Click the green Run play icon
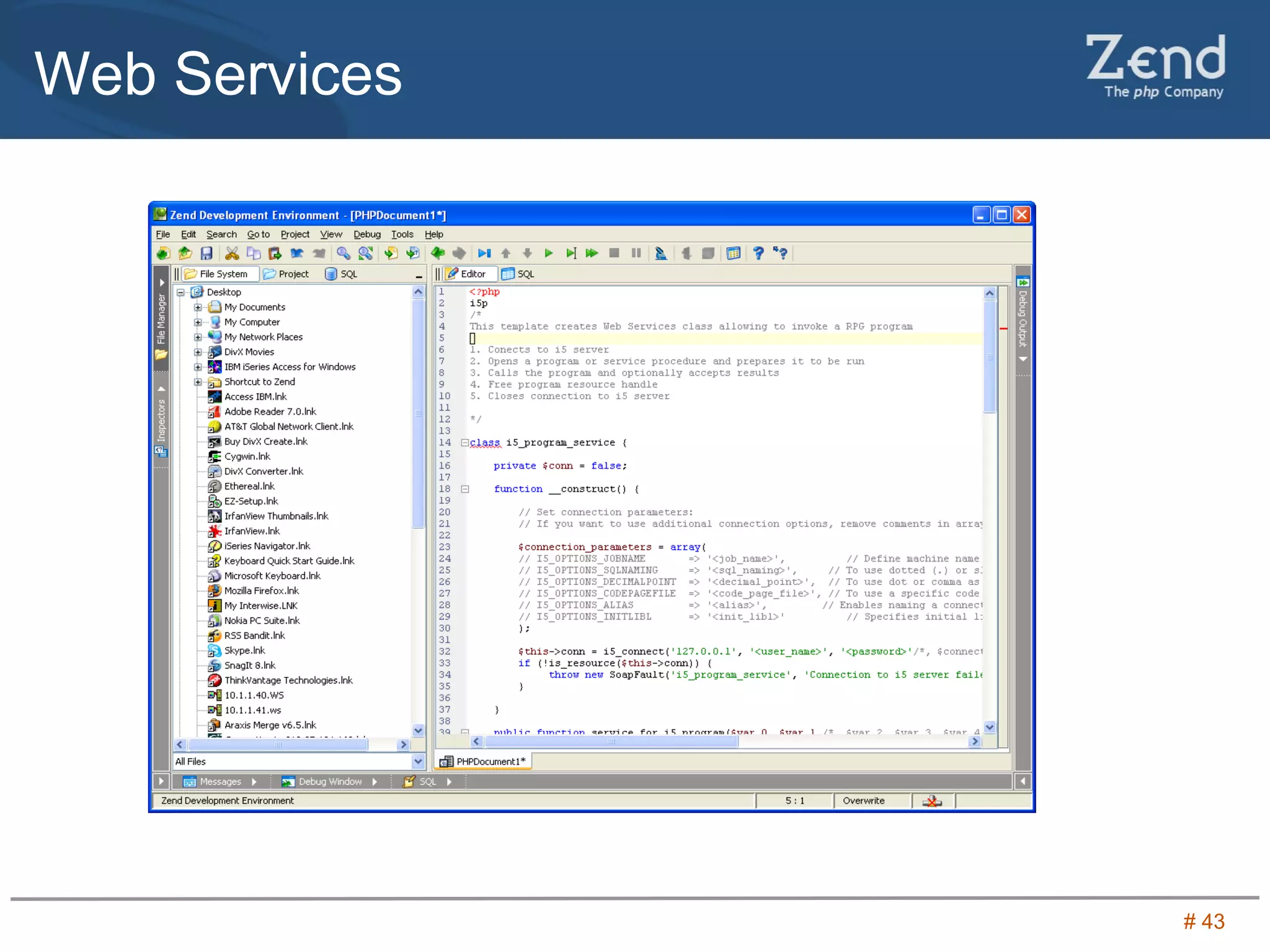The height and width of the screenshot is (952, 1270). [548, 253]
